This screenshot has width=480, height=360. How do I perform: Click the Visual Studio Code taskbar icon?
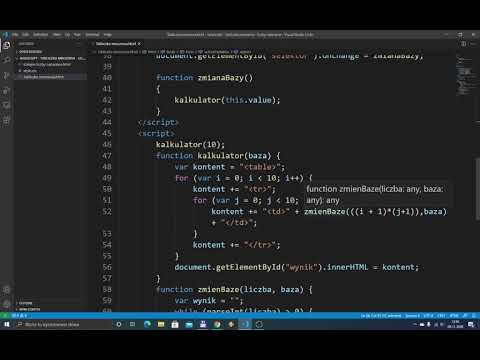(245, 324)
